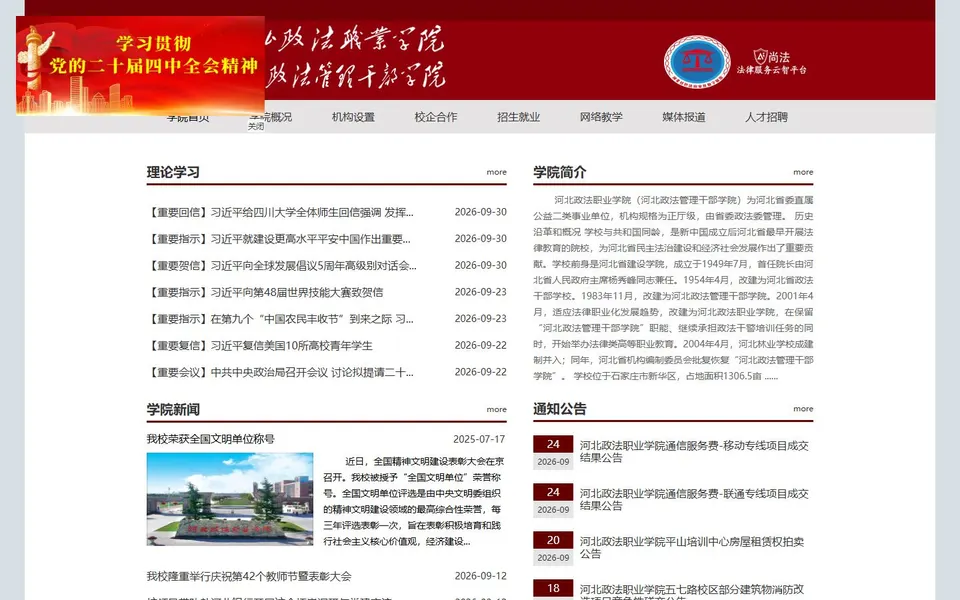Click more next to 理论学习 heading

497,172
